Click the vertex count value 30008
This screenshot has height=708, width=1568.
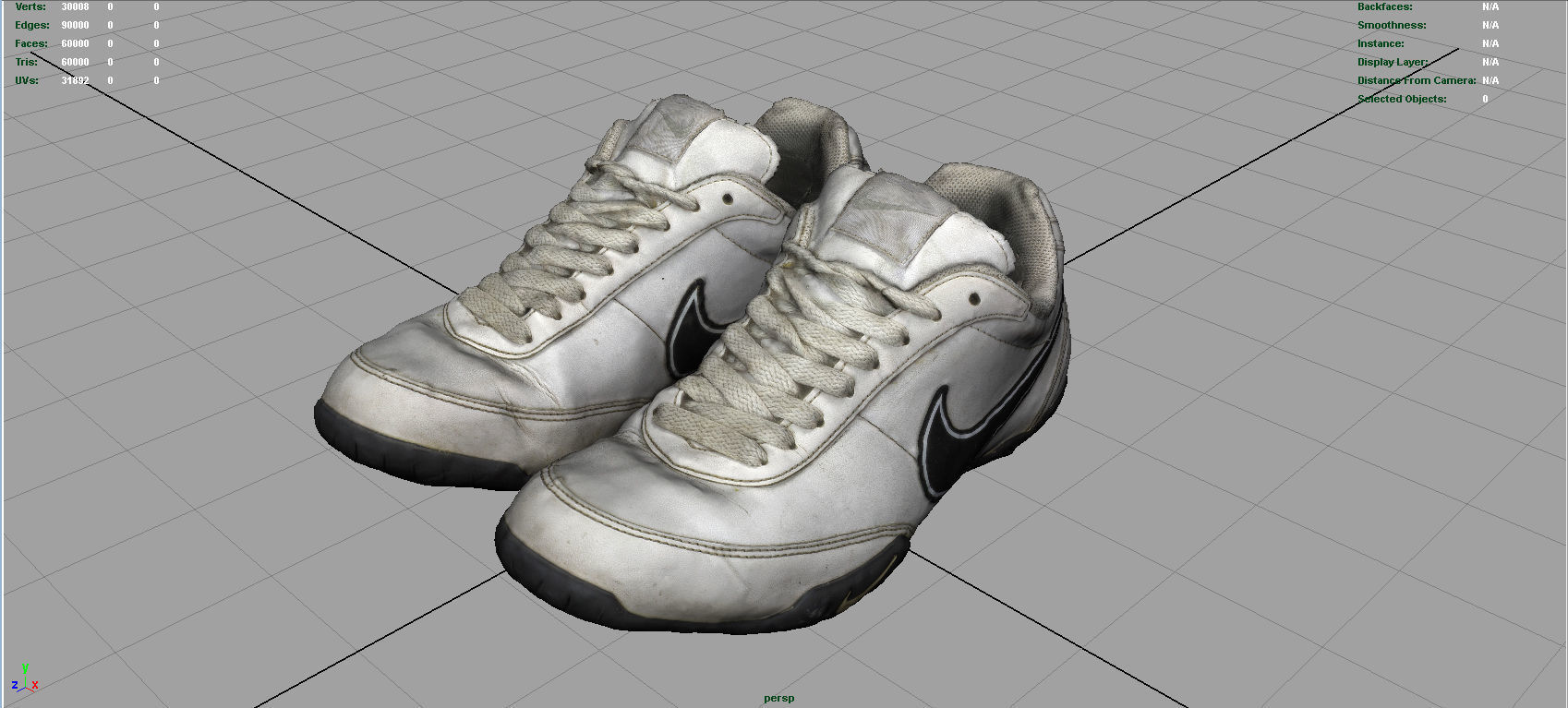pyautogui.click(x=75, y=6)
